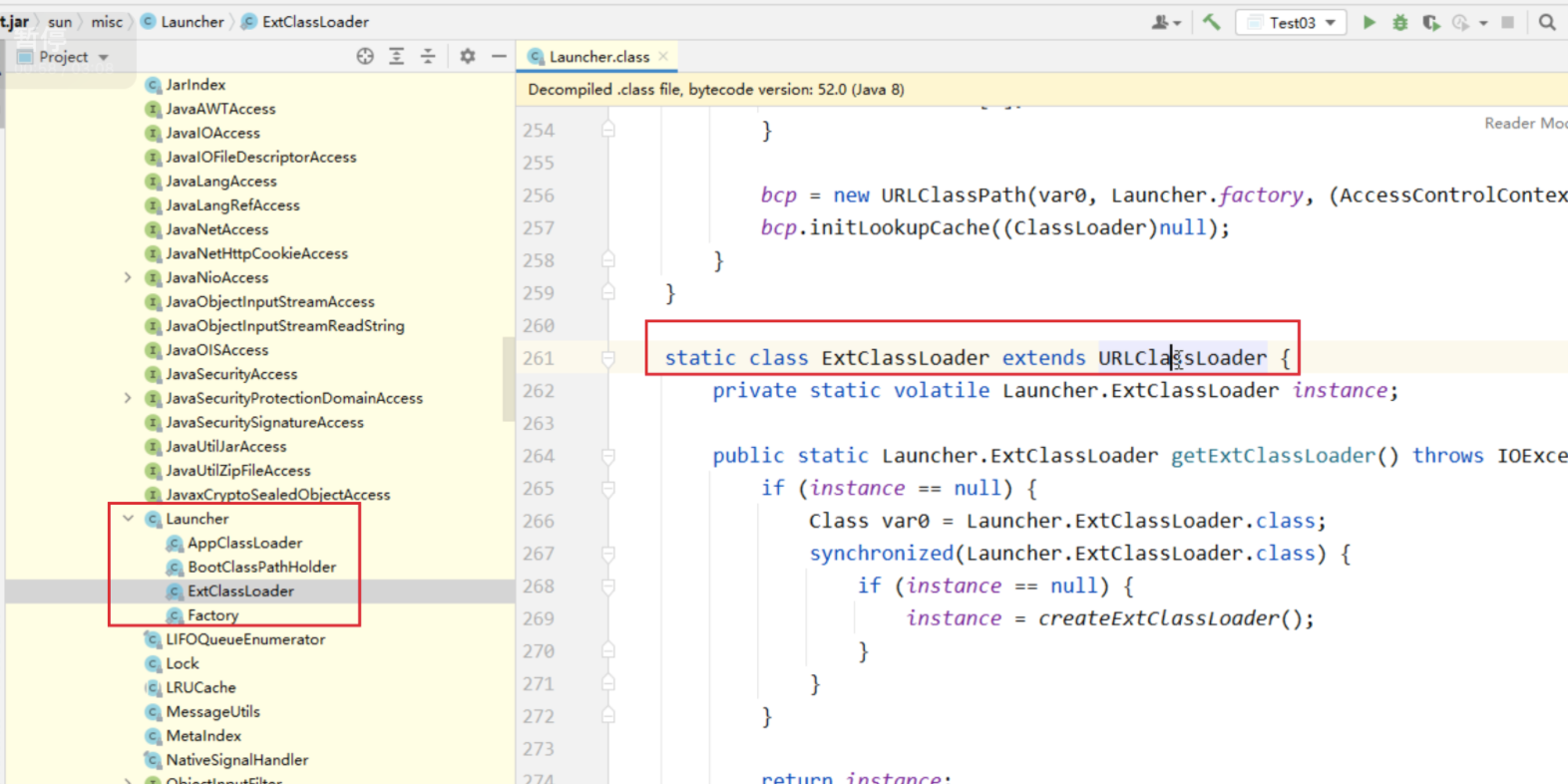Select ExtClassLoader in project tree
1568x784 pixels.
[240, 590]
